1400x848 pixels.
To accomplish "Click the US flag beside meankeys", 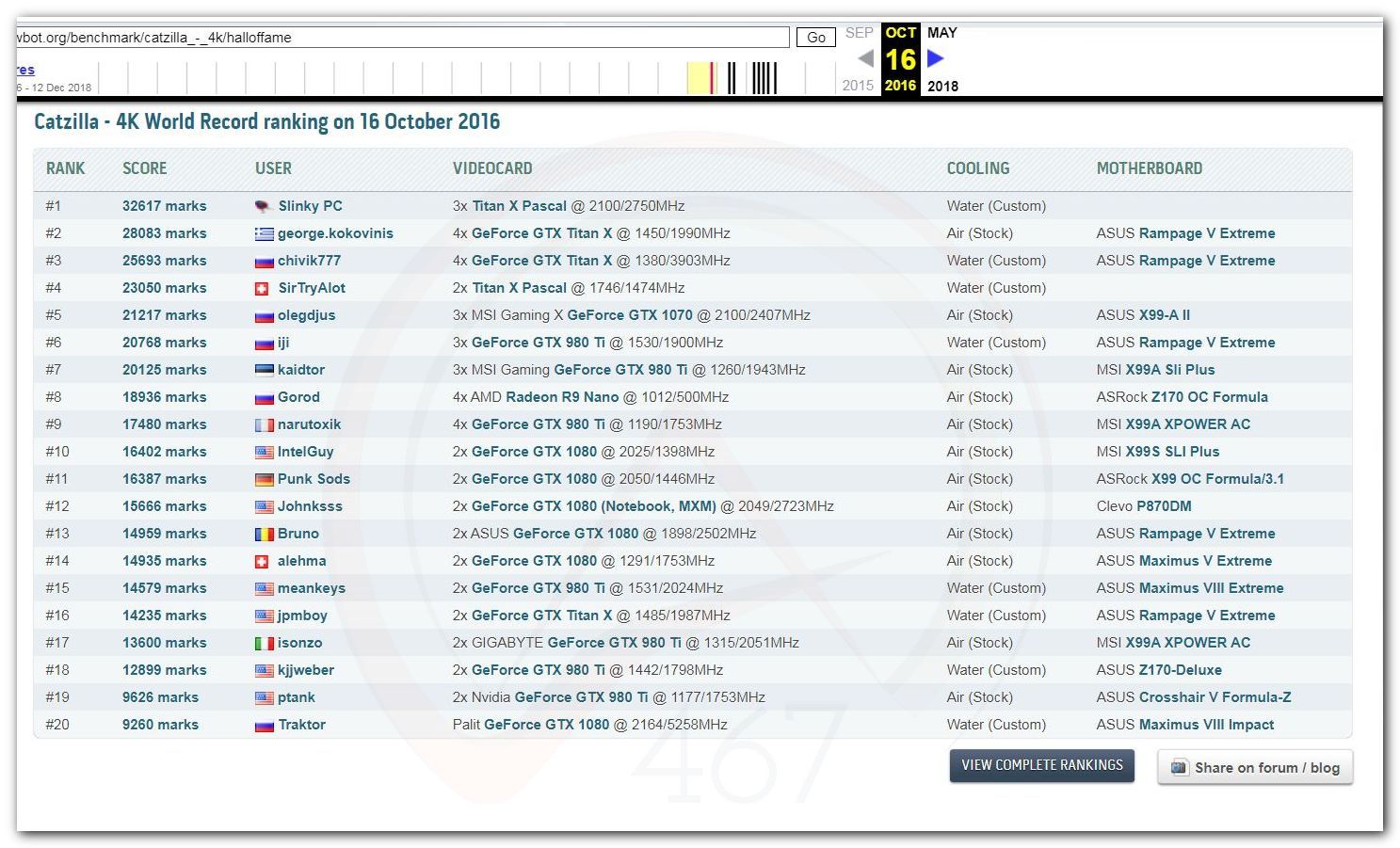I will click(x=264, y=588).
